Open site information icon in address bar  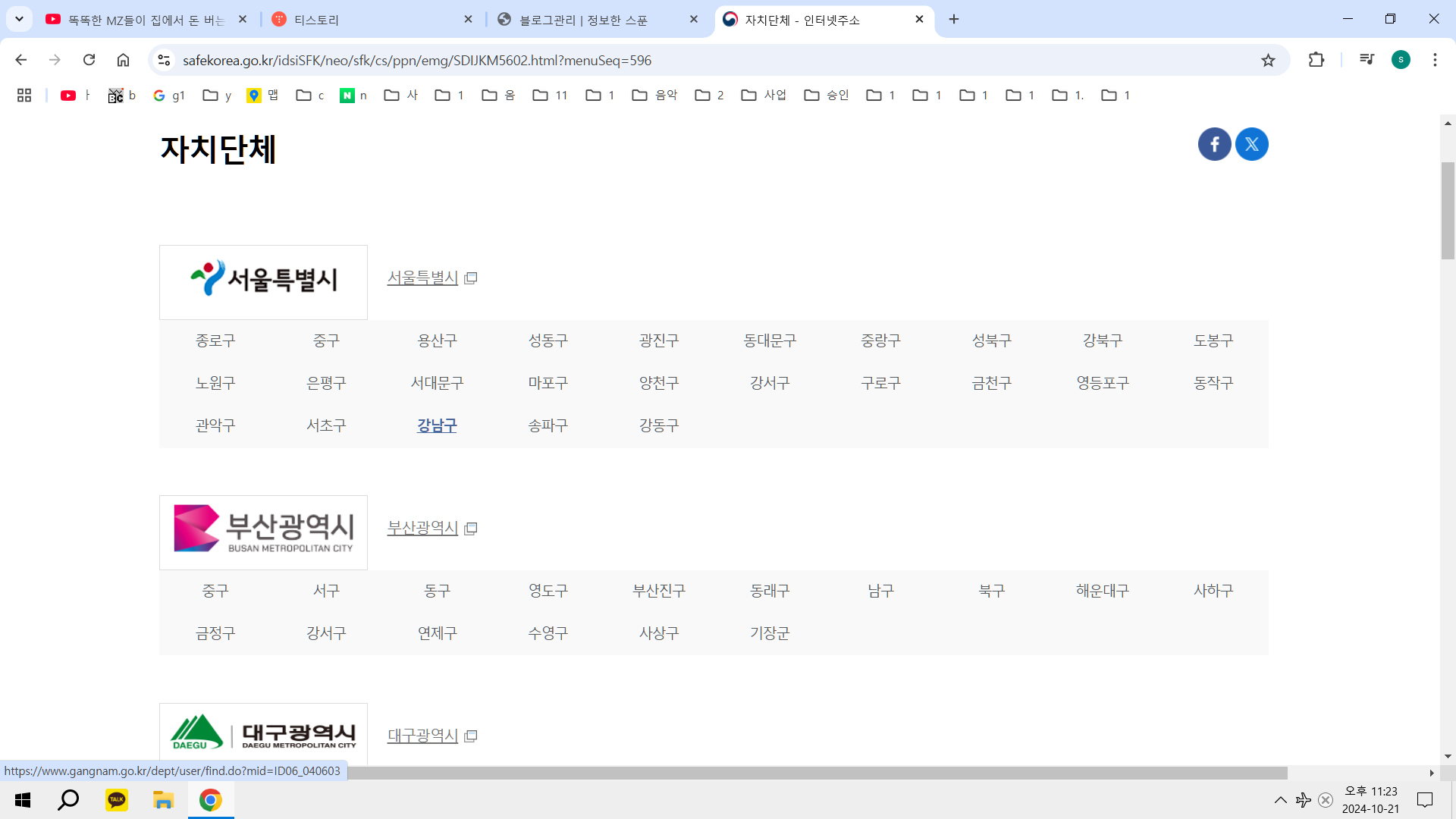(x=164, y=60)
